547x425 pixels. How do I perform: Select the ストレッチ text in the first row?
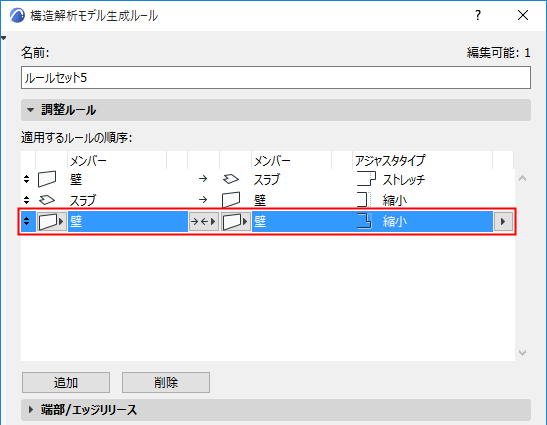point(404,180)
